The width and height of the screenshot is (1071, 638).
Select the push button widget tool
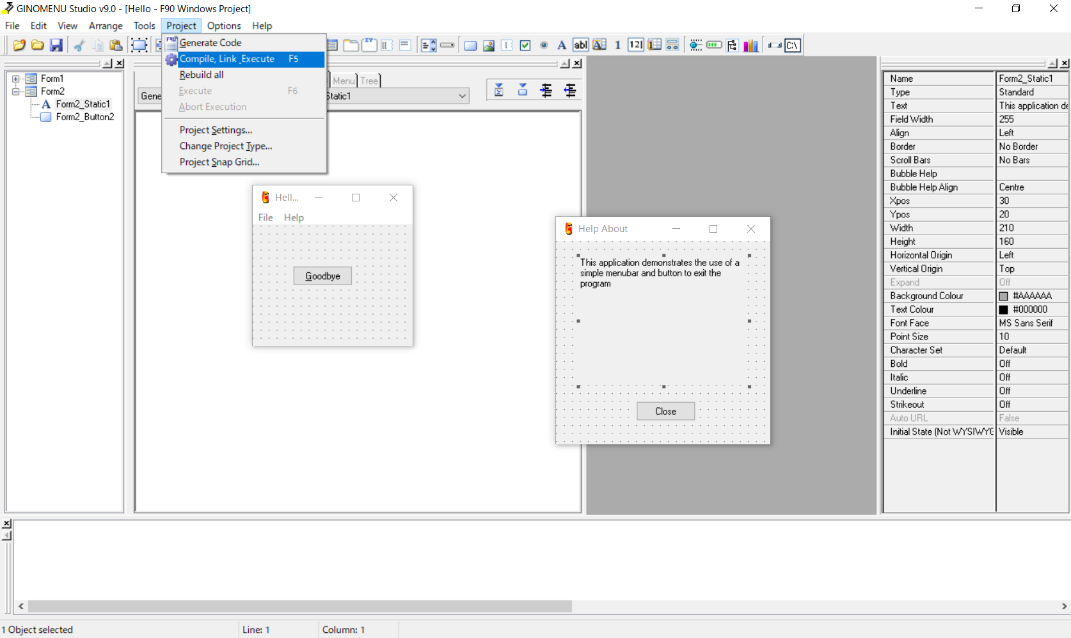click(470, 46)
